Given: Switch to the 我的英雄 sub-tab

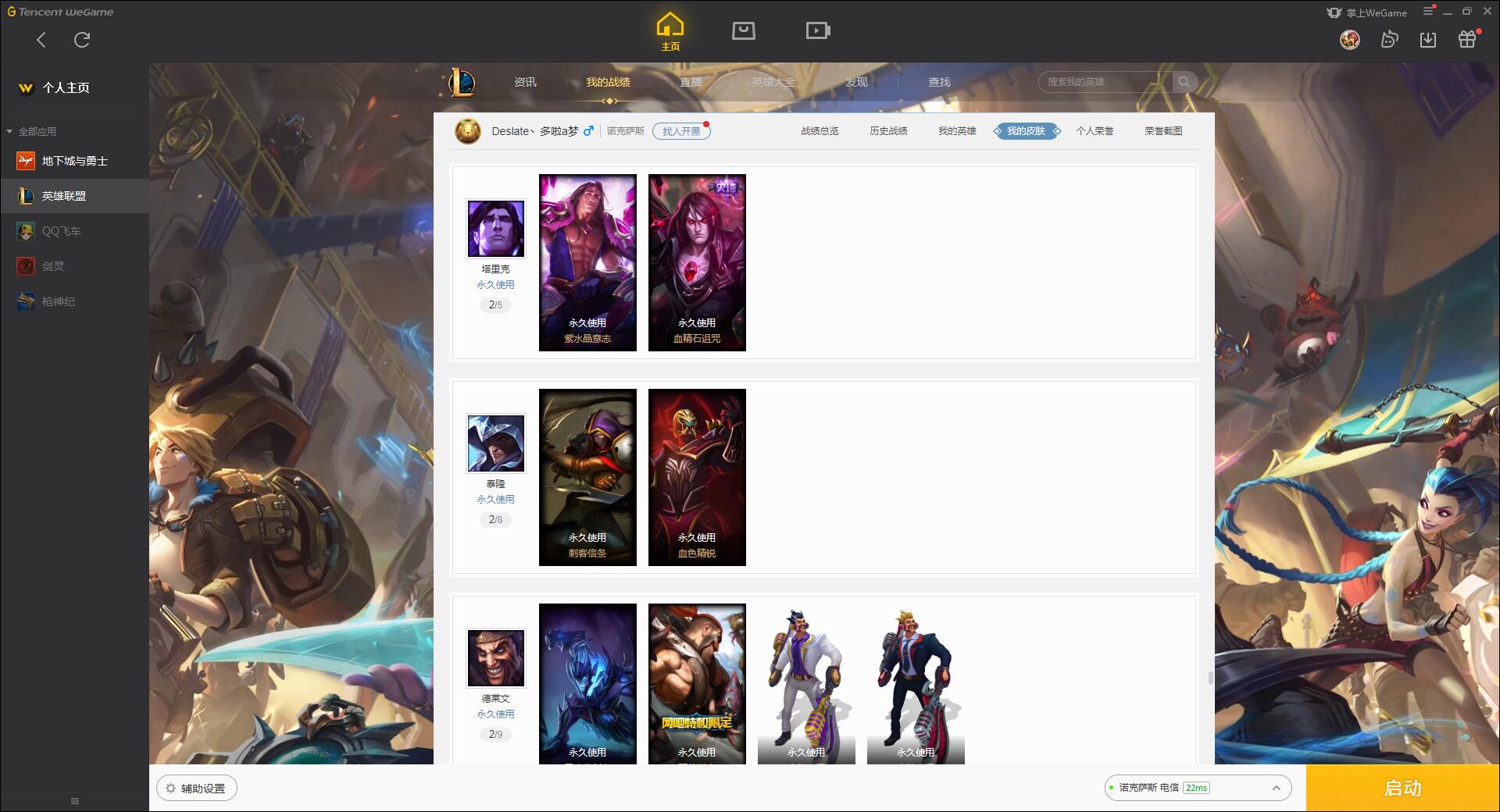Looking at the screenshot, I should click(957, 131).
